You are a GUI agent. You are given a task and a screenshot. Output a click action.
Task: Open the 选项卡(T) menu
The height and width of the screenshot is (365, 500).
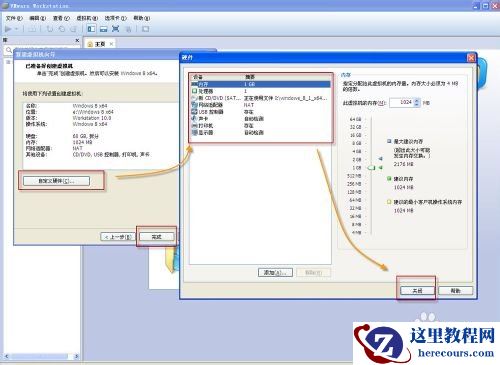116,18
